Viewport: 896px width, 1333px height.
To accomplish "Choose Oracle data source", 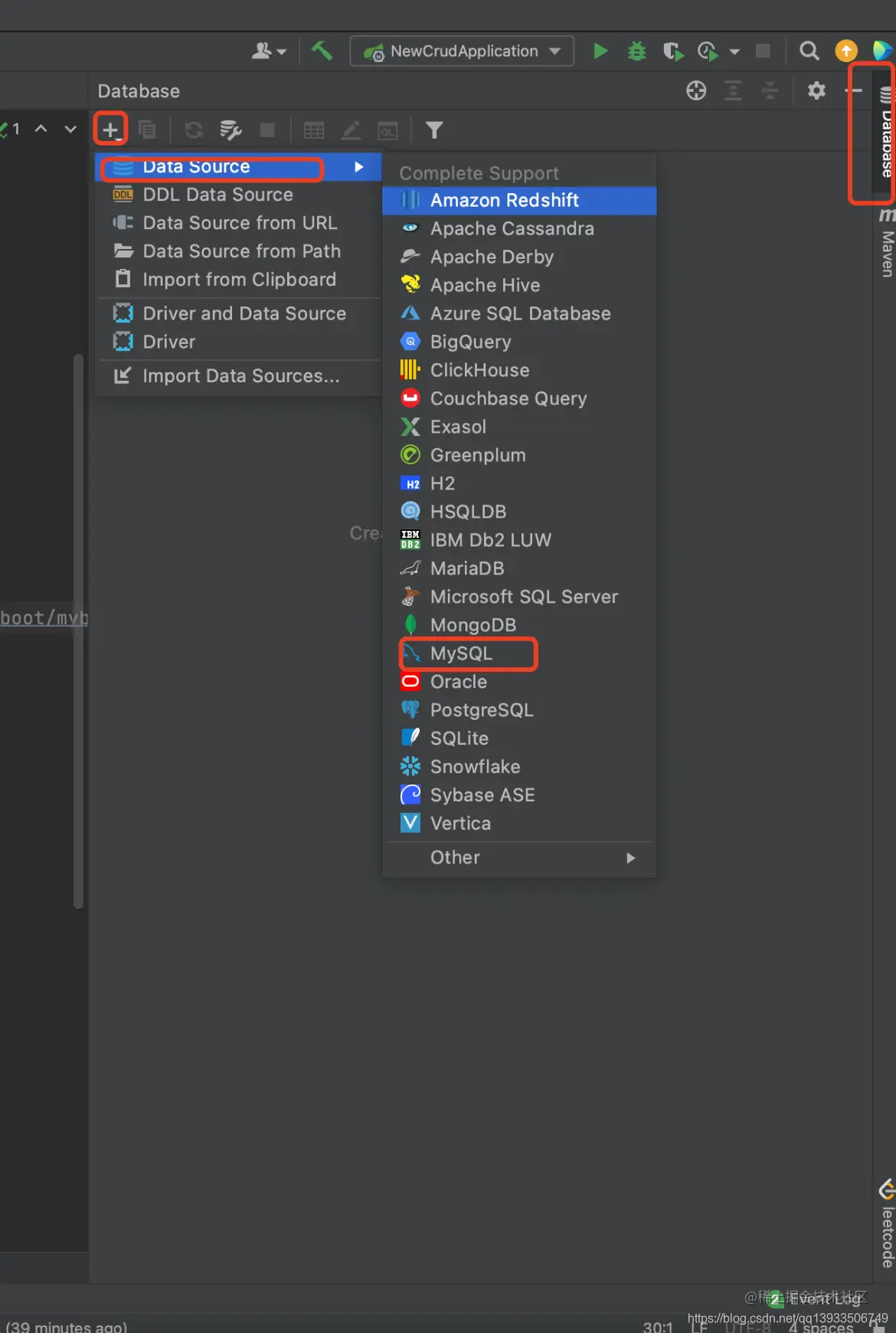I will point(519,682).
